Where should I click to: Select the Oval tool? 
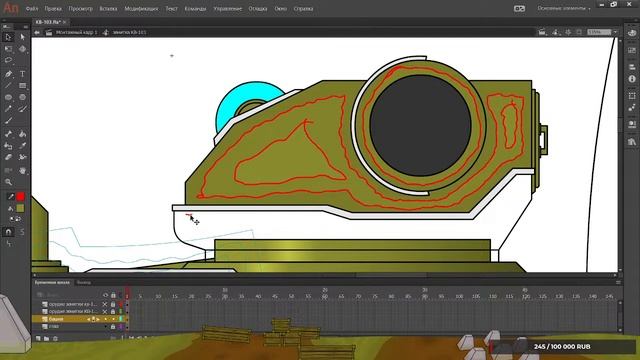click(x=8, y=98)
